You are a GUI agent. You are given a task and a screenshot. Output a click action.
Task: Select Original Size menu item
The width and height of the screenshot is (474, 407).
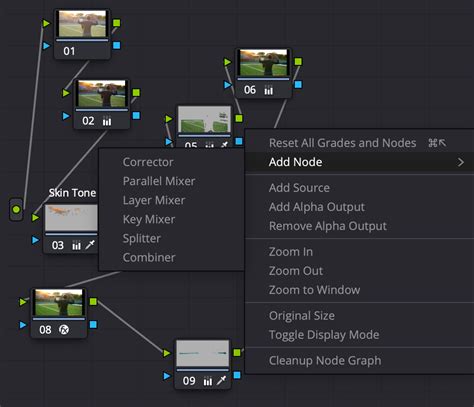[x=302, y=316]
